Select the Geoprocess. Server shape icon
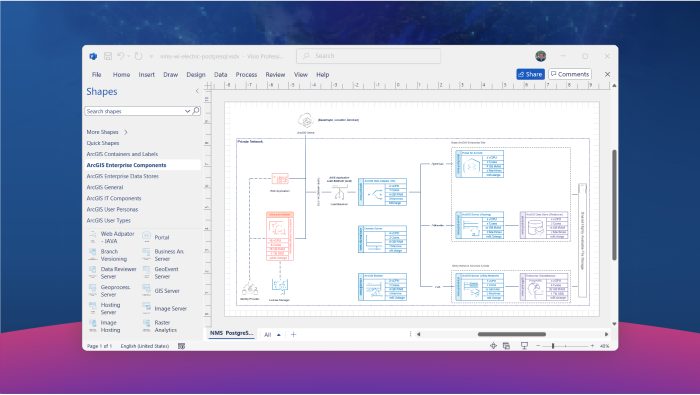Image resolution: width=700 pixels, height=395 pixels. 92,291
